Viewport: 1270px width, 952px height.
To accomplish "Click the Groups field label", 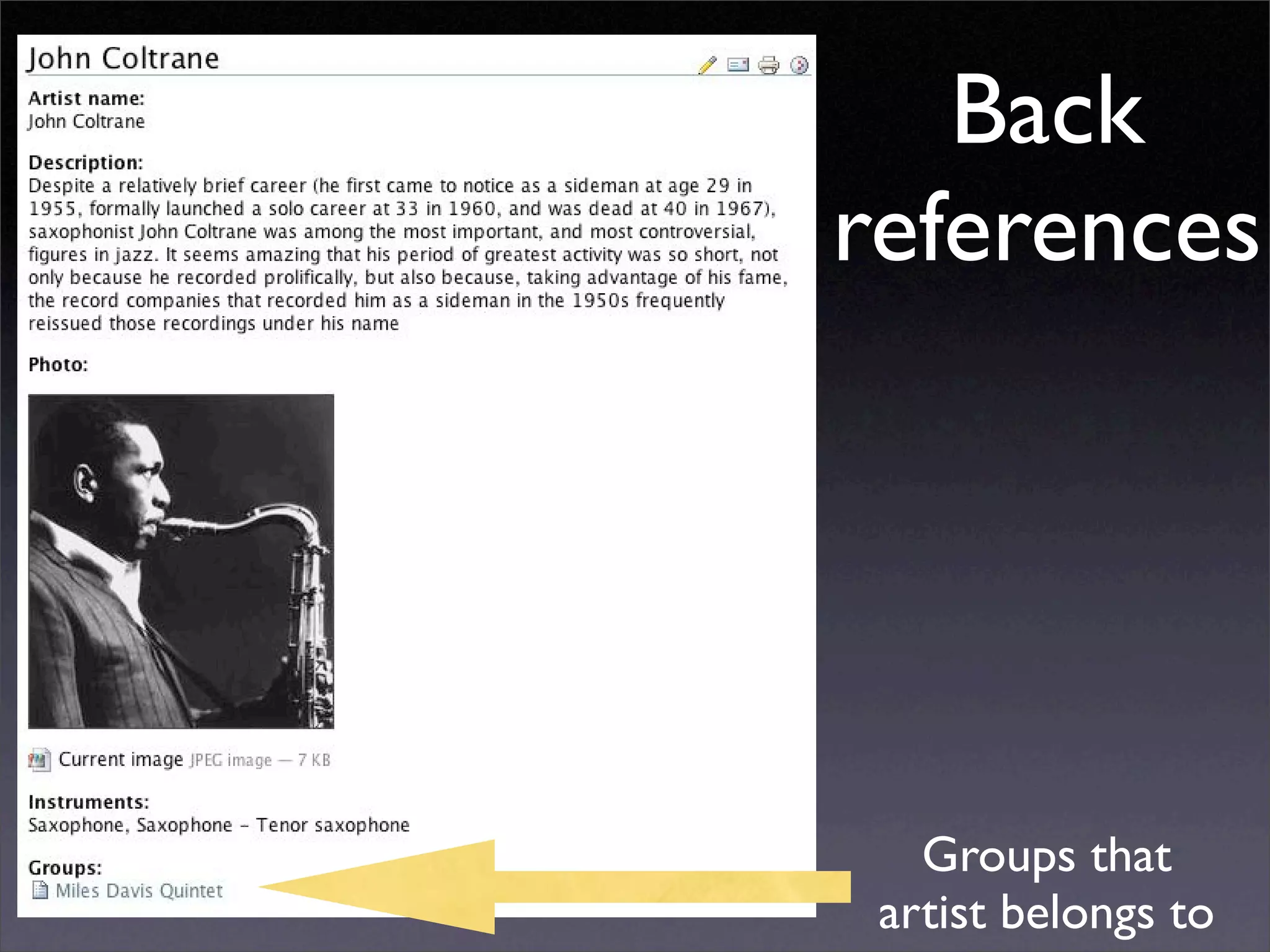I will click(65, 868).
